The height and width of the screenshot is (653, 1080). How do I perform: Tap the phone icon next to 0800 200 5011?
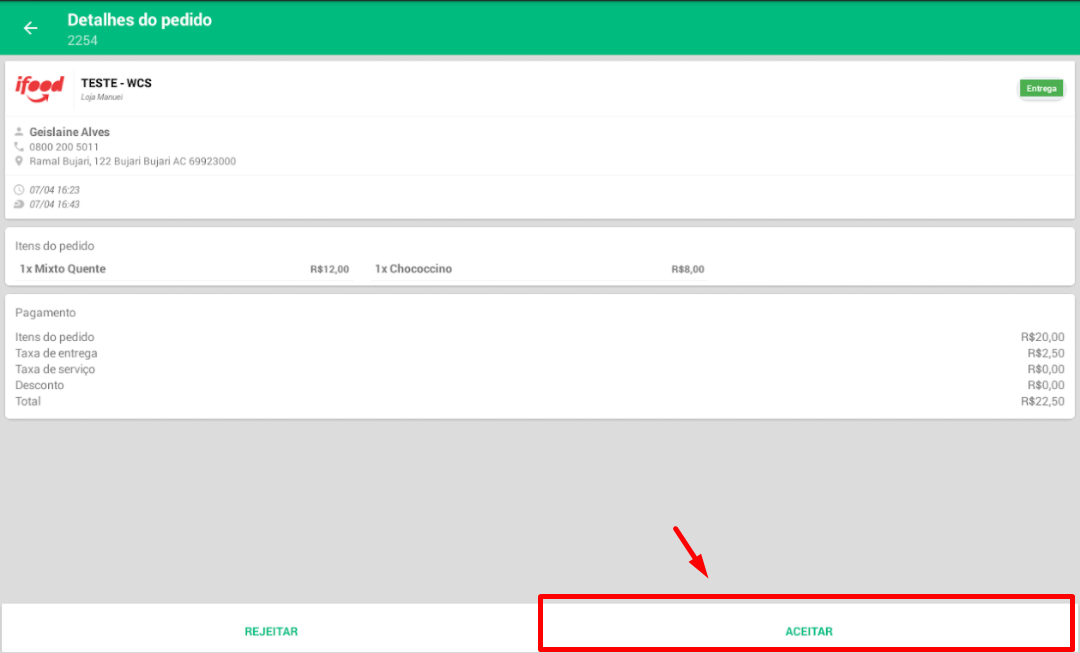pos(19,147)
